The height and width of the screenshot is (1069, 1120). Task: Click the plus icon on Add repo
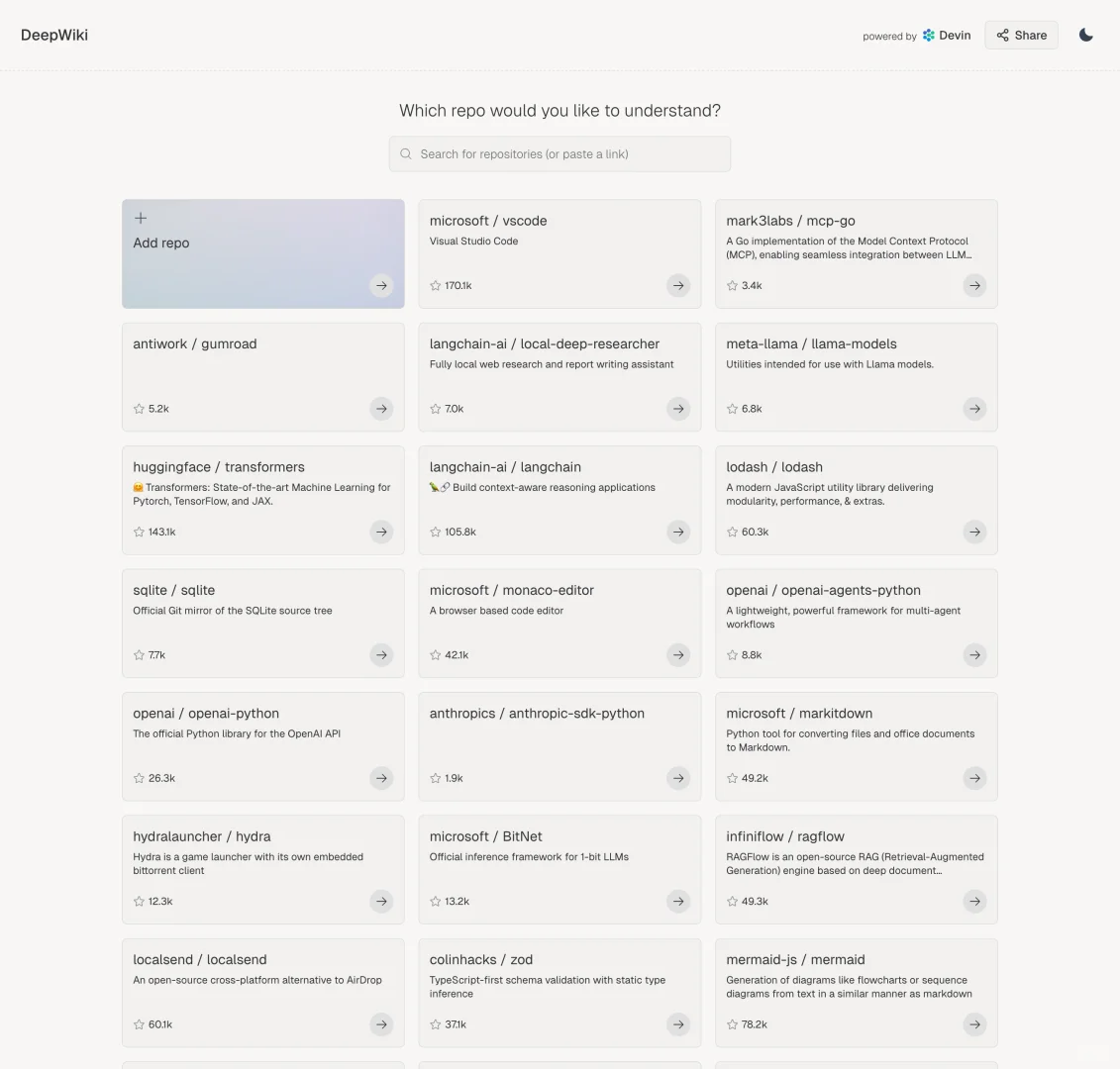[x=141, y=218]
